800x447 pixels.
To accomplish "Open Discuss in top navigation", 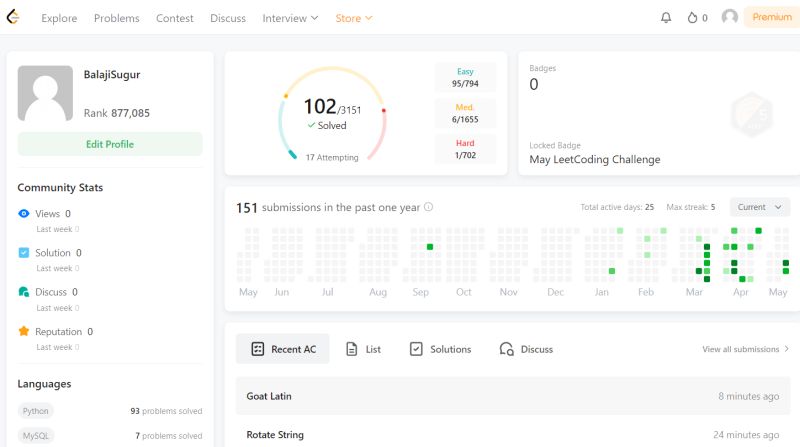I will pos(228,18).
